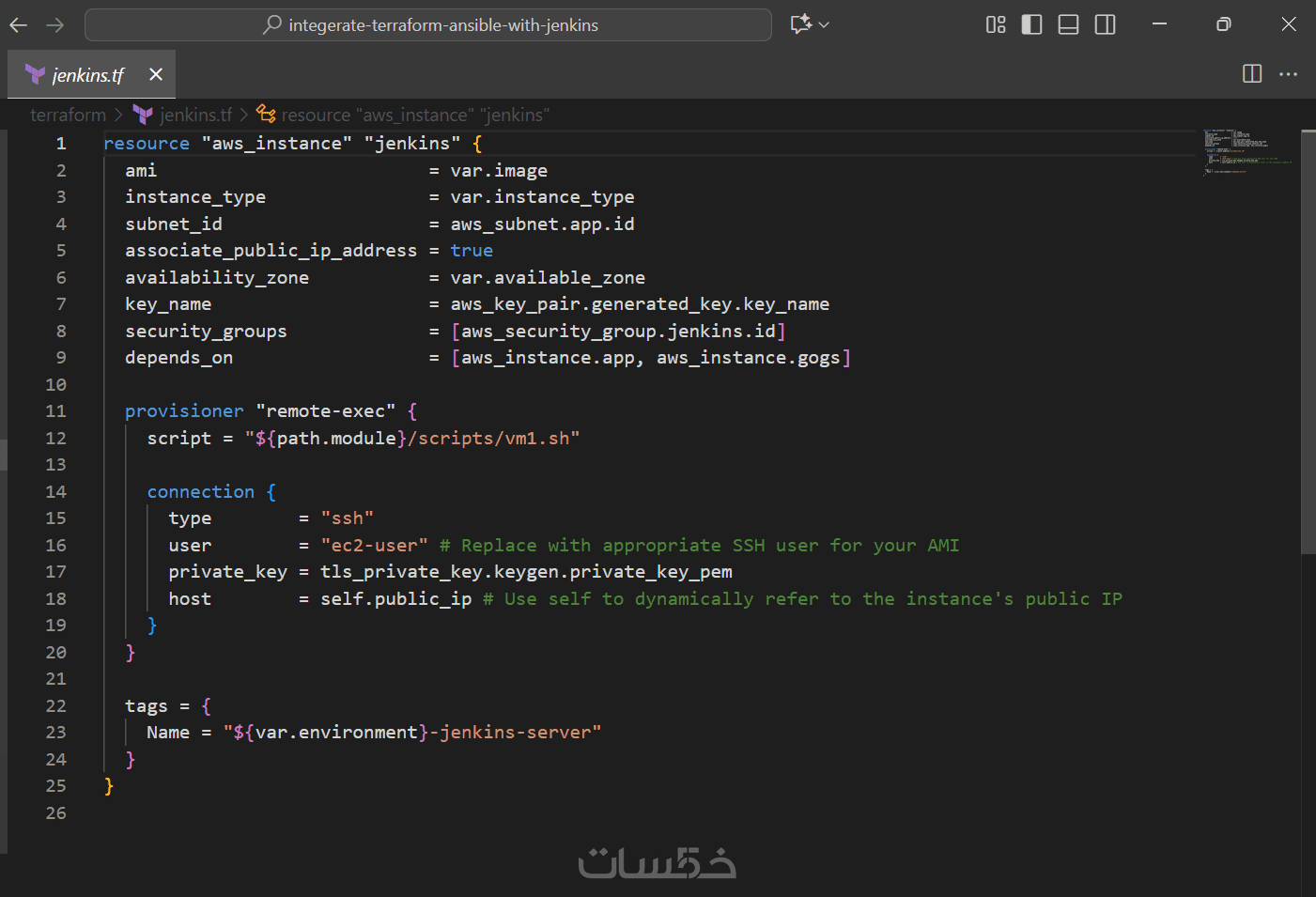Click the script path string on line 12
Image resolution: width=1316 pixels, height=897 pixels.
[412, 439]
